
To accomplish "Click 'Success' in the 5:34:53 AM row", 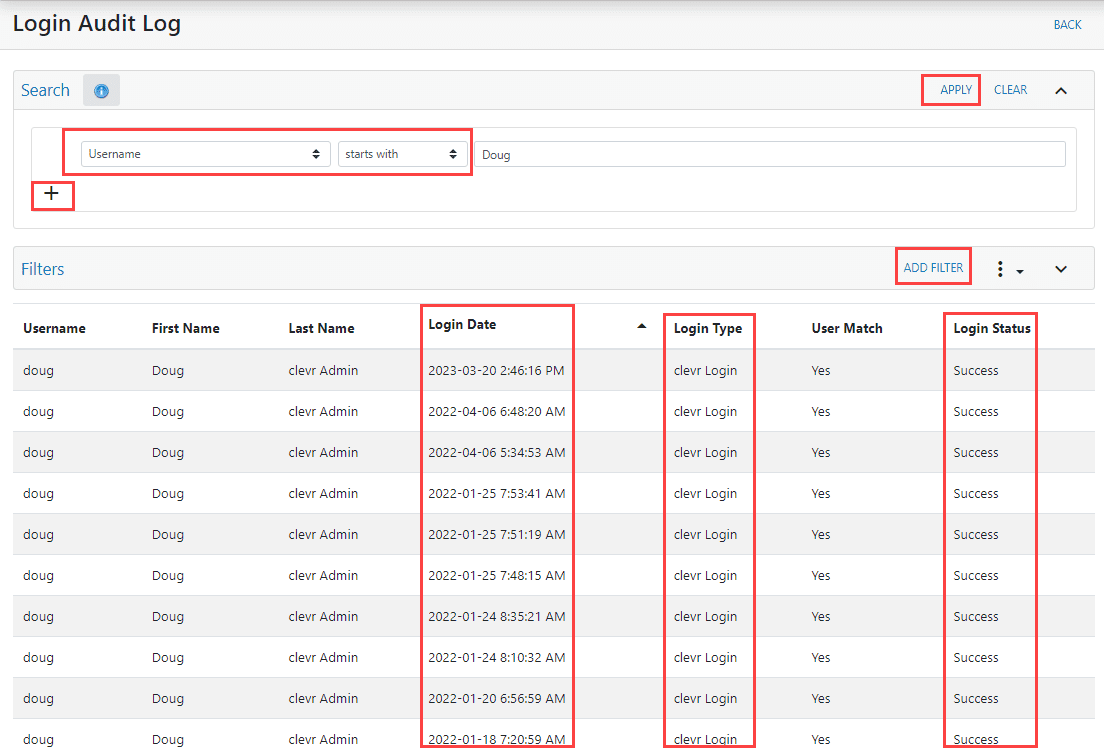I will pos(976,452).
